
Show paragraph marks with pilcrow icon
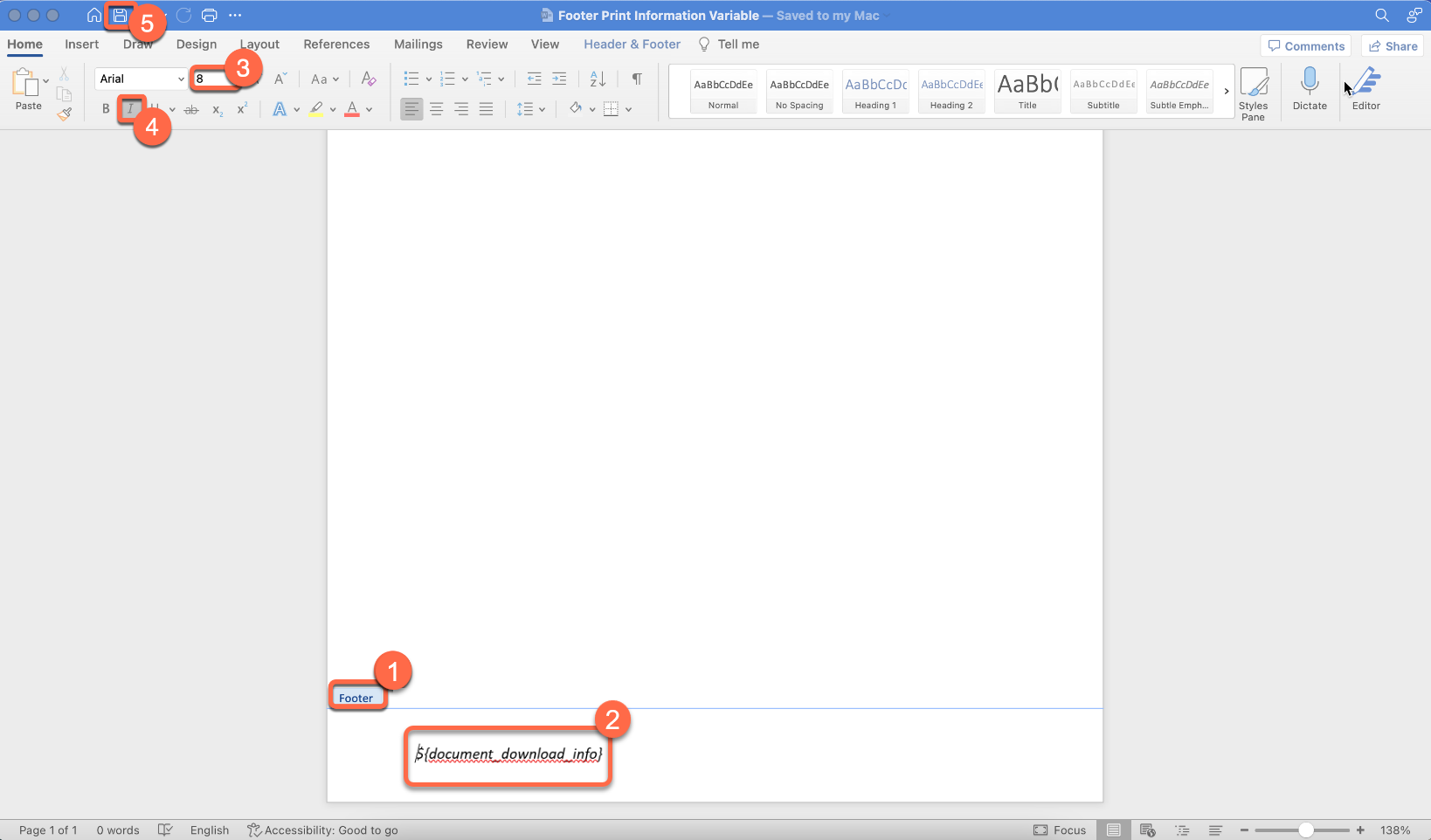(x=637, y=79)
